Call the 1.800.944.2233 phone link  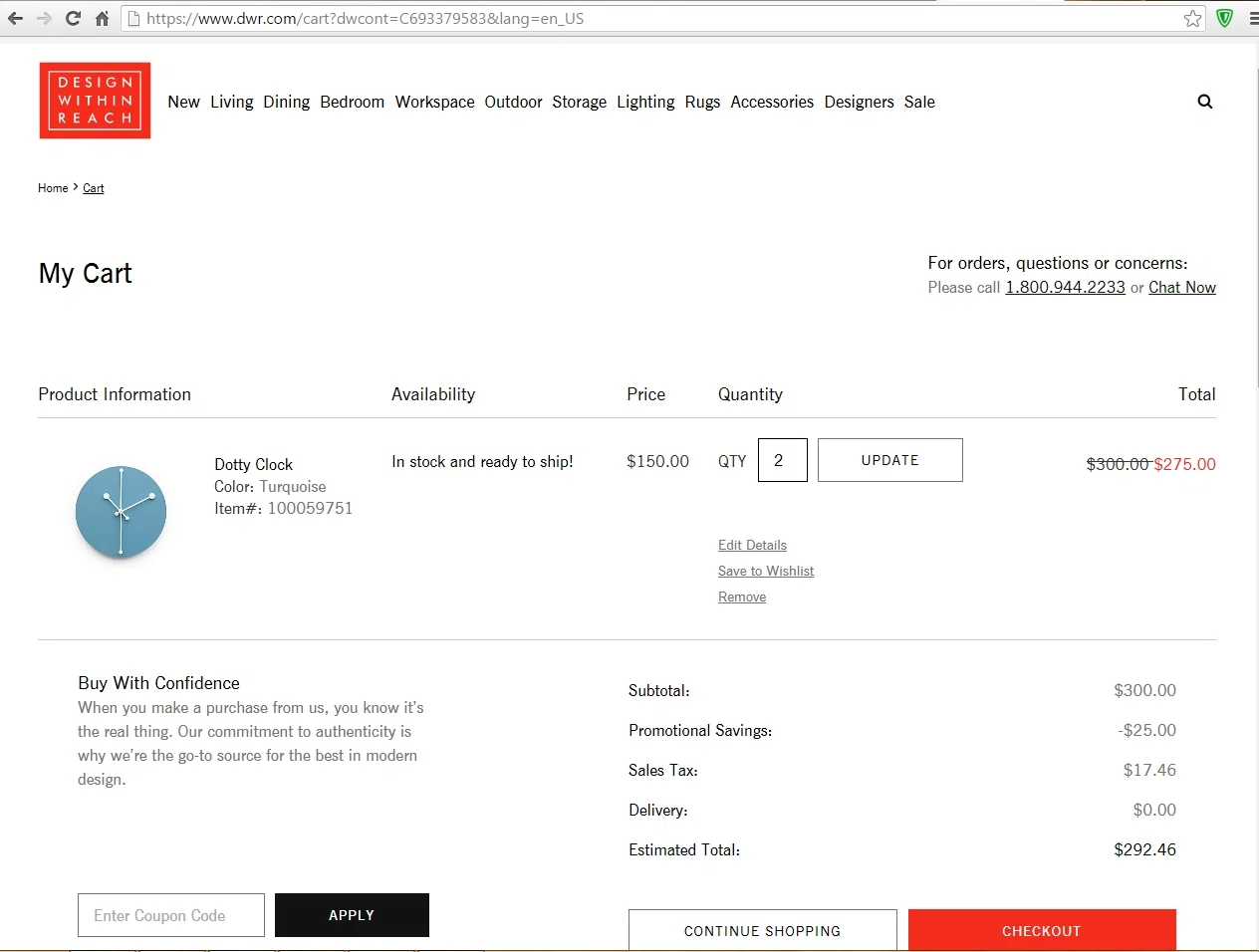coord(1066,287)
